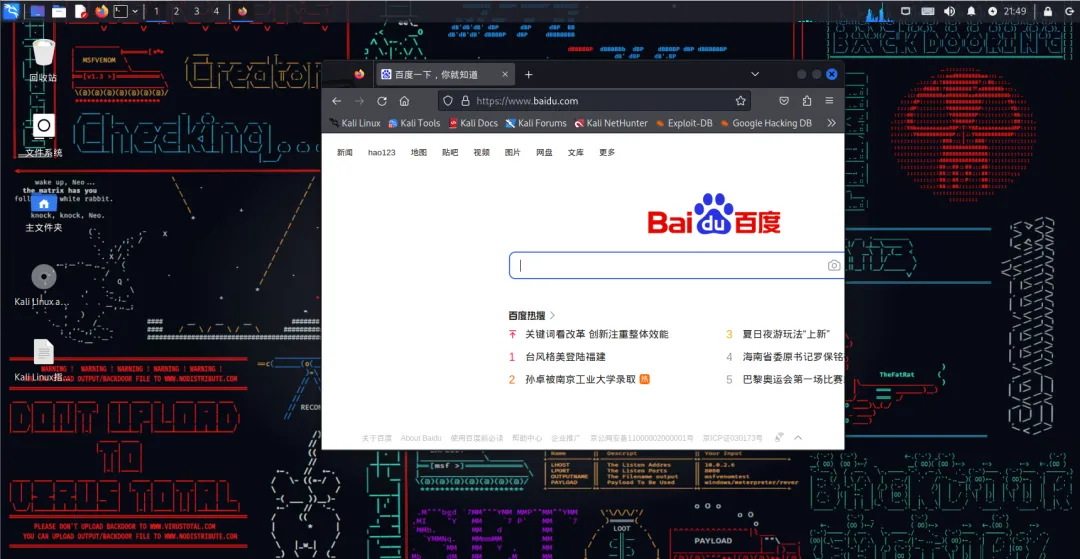Lock the screen via padlock icon
Viewport: 1080px width, 559px height.
tap(1046, 11)
